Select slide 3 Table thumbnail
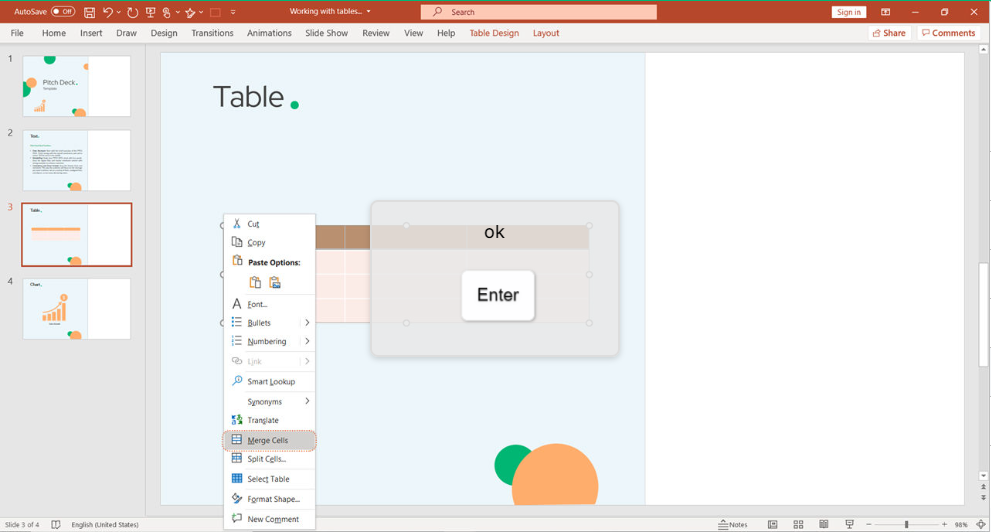The width and height of the screenshot is (991, 532). (x=76, y=234)
